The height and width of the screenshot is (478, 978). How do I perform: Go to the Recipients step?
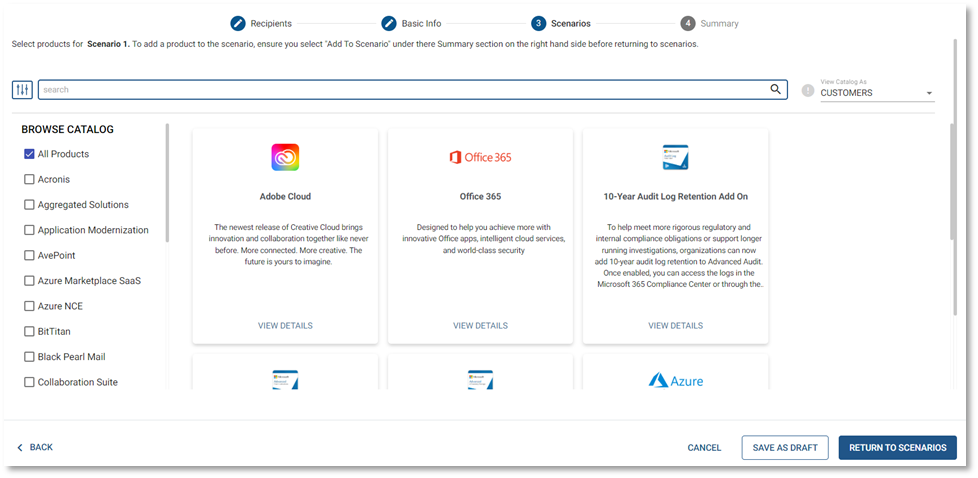pyautogui.click(x=271, y=24)
